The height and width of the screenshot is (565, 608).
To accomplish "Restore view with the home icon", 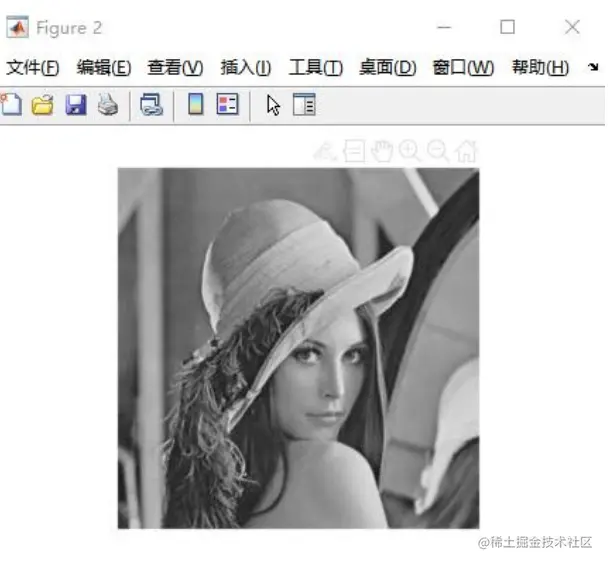I will 466,150.
